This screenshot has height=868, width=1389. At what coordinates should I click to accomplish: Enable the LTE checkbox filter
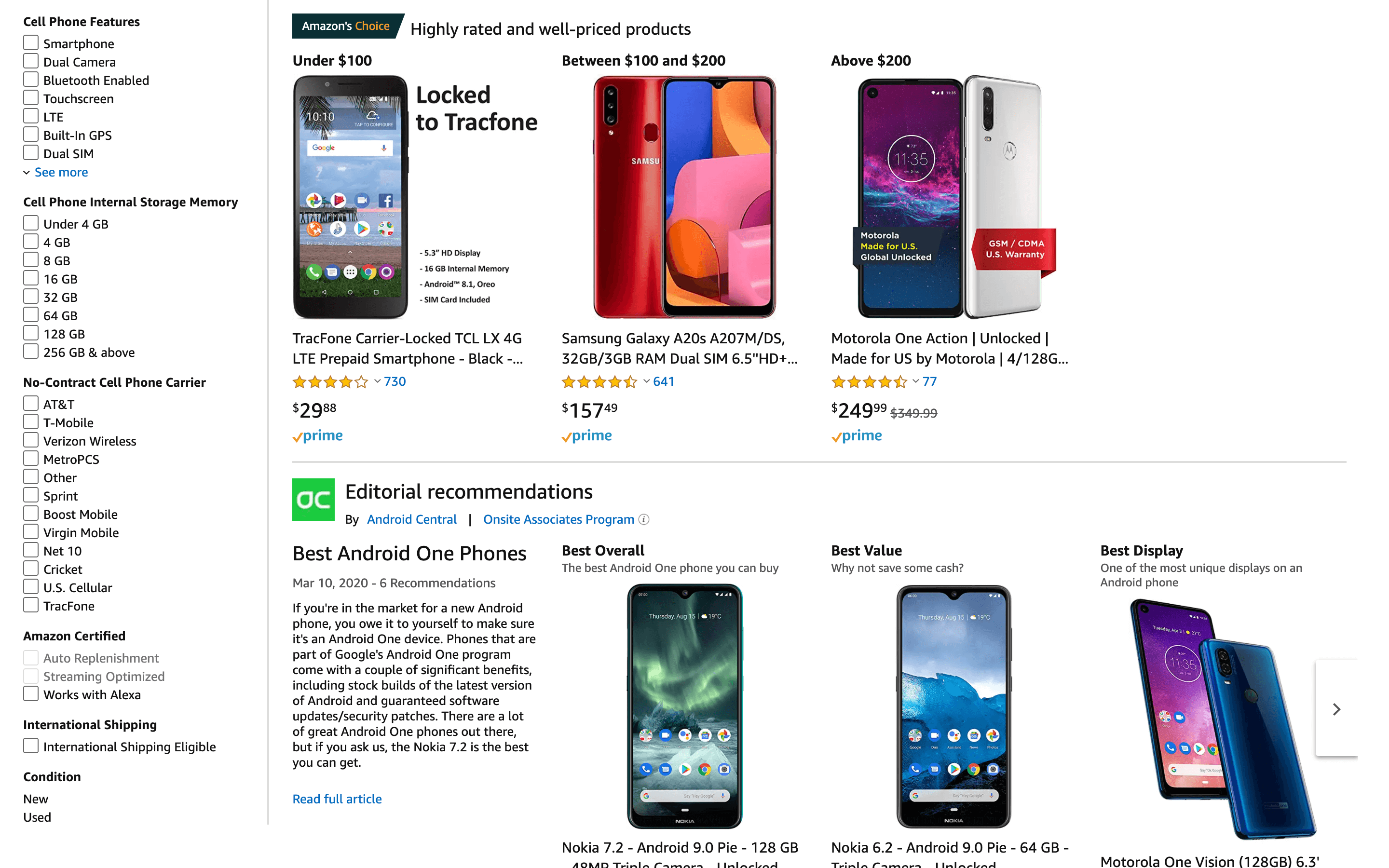(31, 117)
